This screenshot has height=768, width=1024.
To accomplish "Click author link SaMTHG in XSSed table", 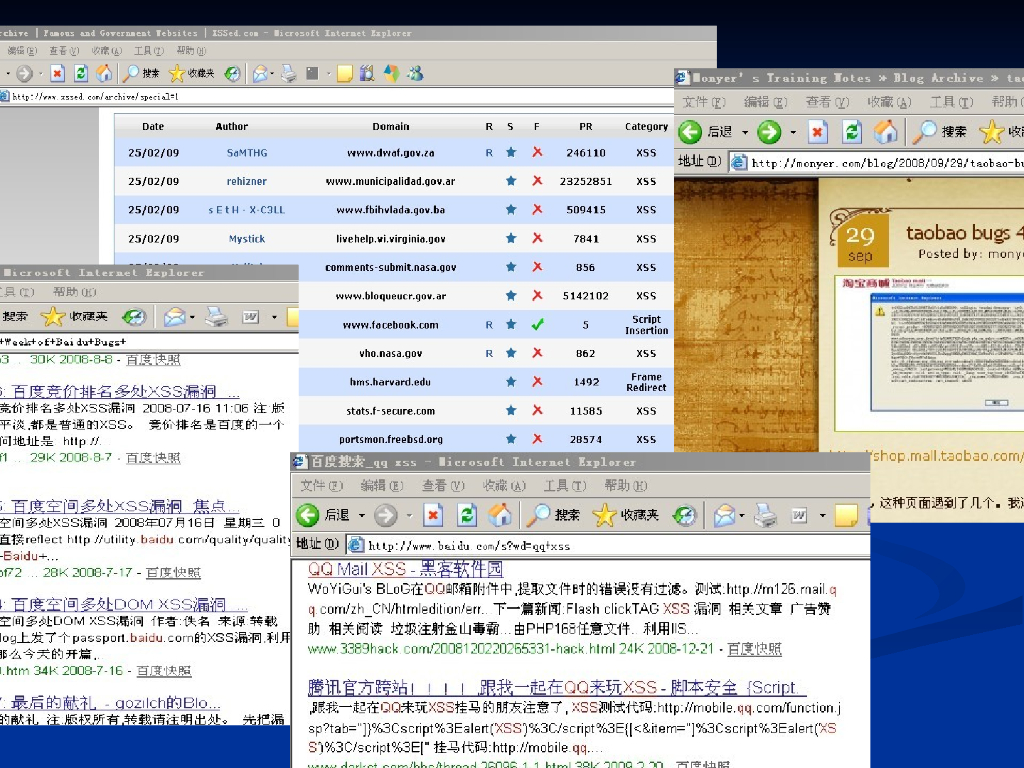I will pyautogui.click(x=247, y=153).
